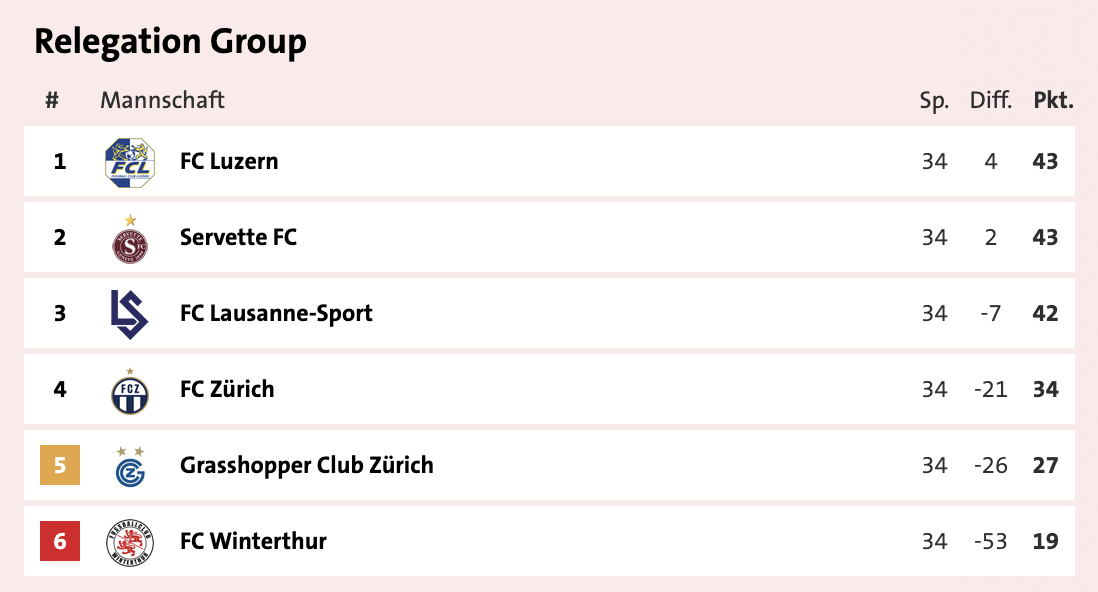Open the FC Zürich team name
The image size is (1098, 592).
pos(227,389)
